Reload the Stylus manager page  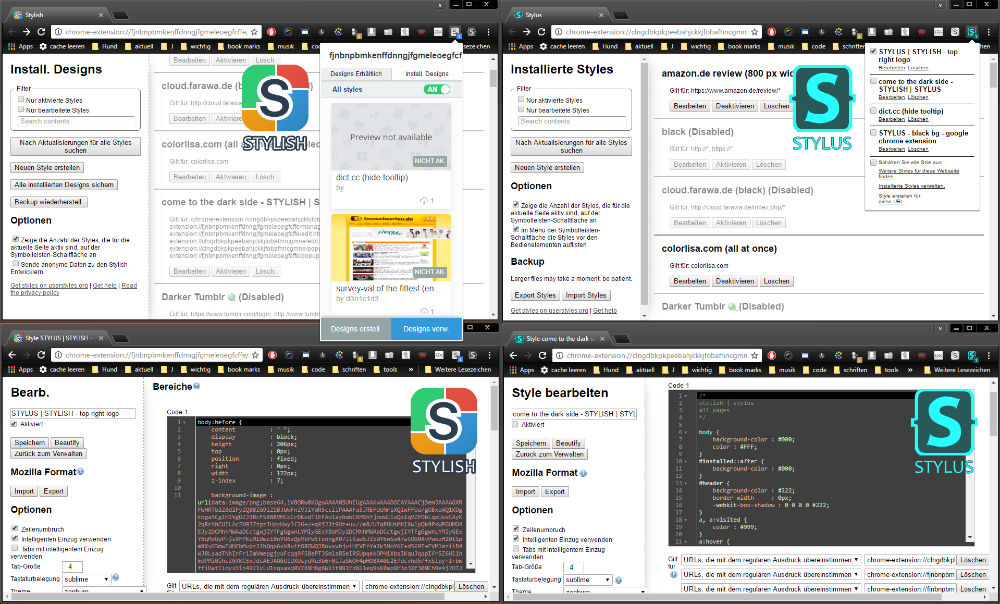542,32
